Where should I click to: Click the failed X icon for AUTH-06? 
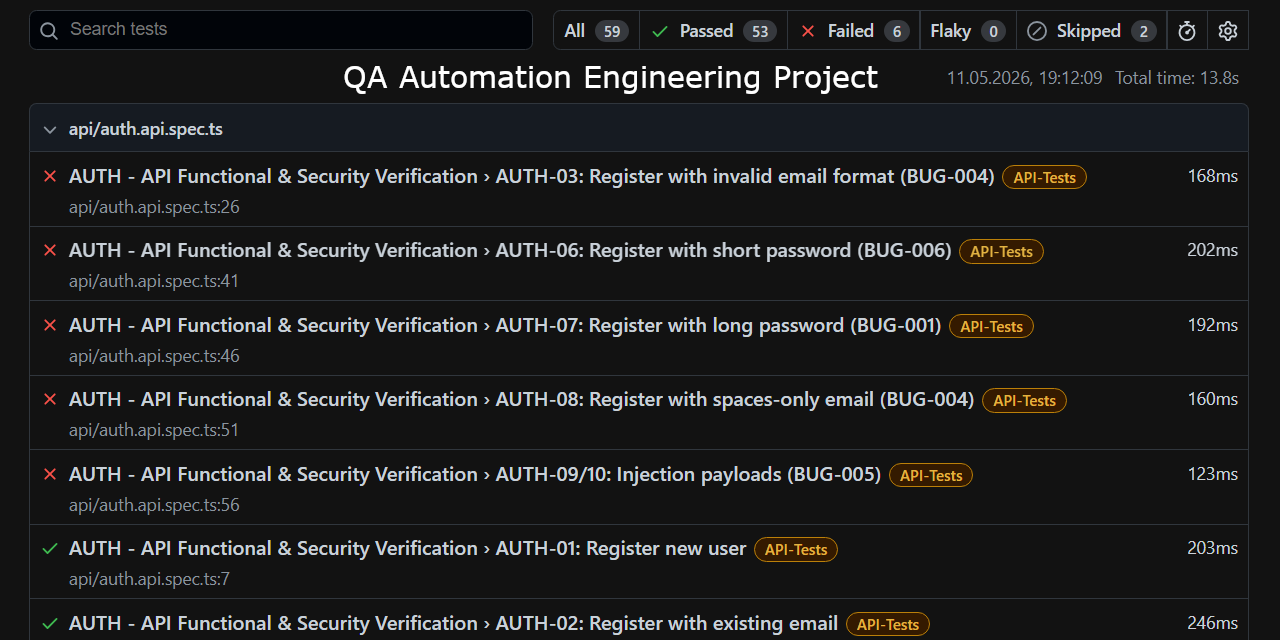[x=50, y=251]
